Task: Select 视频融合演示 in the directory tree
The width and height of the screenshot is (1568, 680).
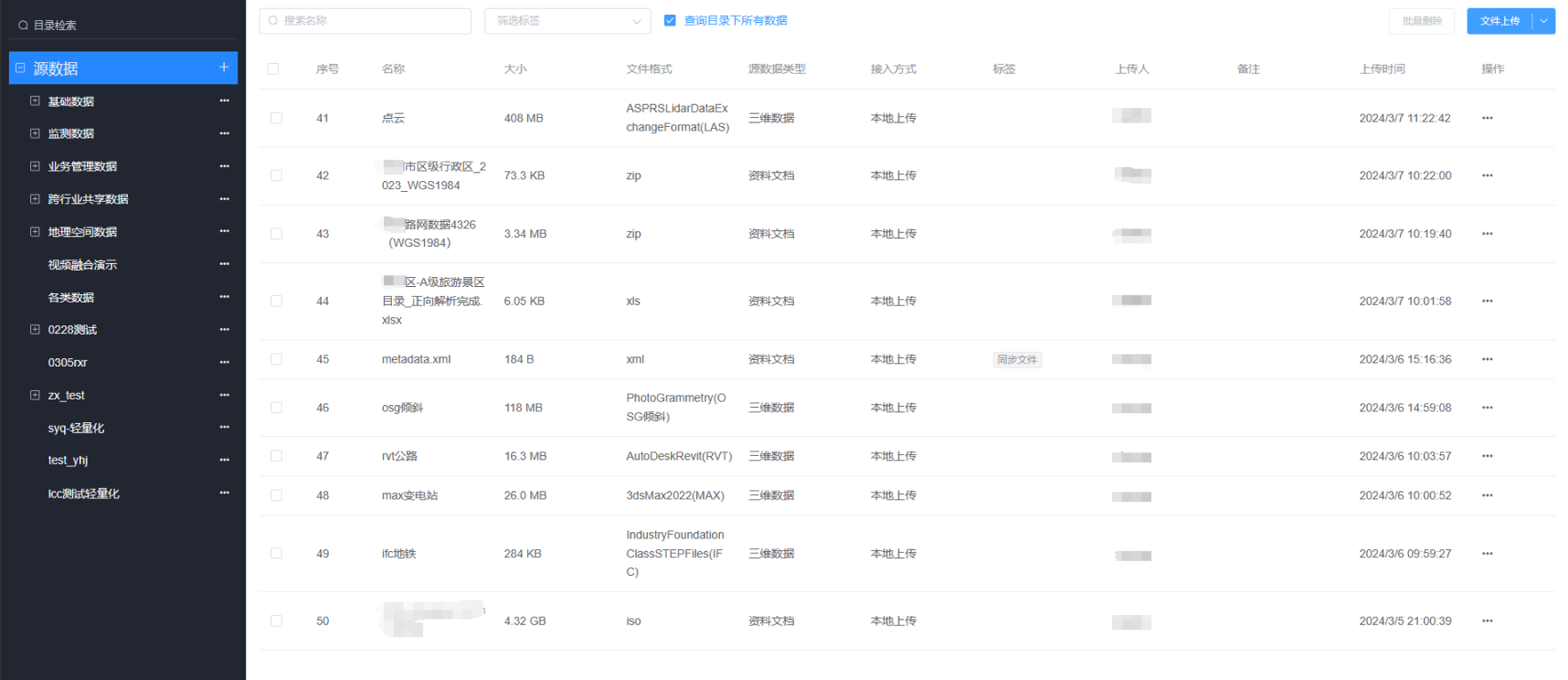Action: tap(82, 265)
